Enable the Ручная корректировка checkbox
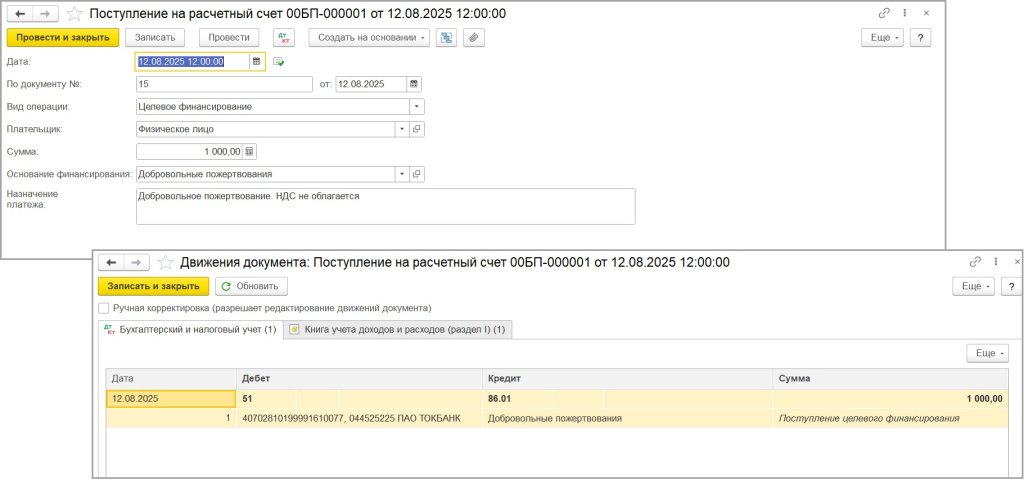This screenshot has width=1024, height=480. pos(104,309)
